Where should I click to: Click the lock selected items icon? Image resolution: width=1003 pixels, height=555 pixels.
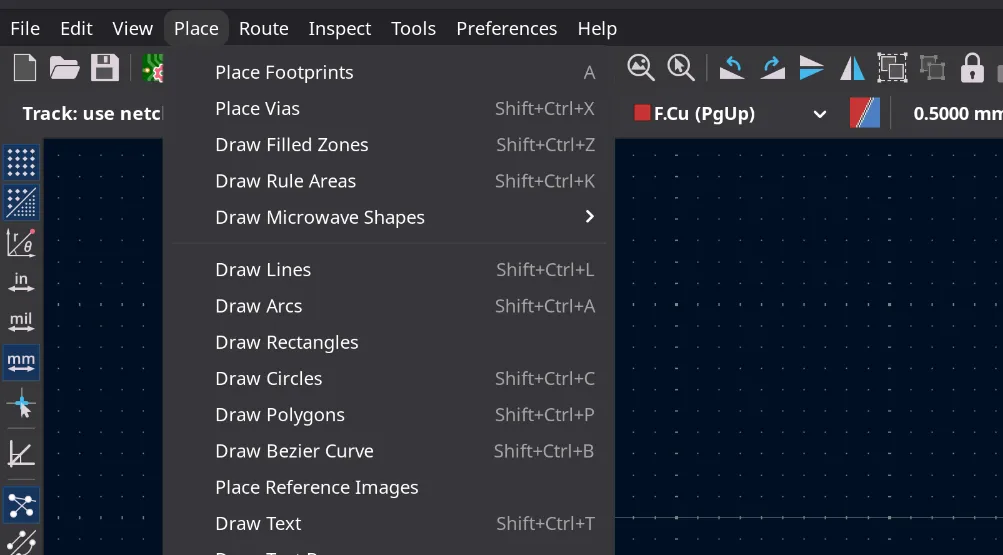point(972,68)
